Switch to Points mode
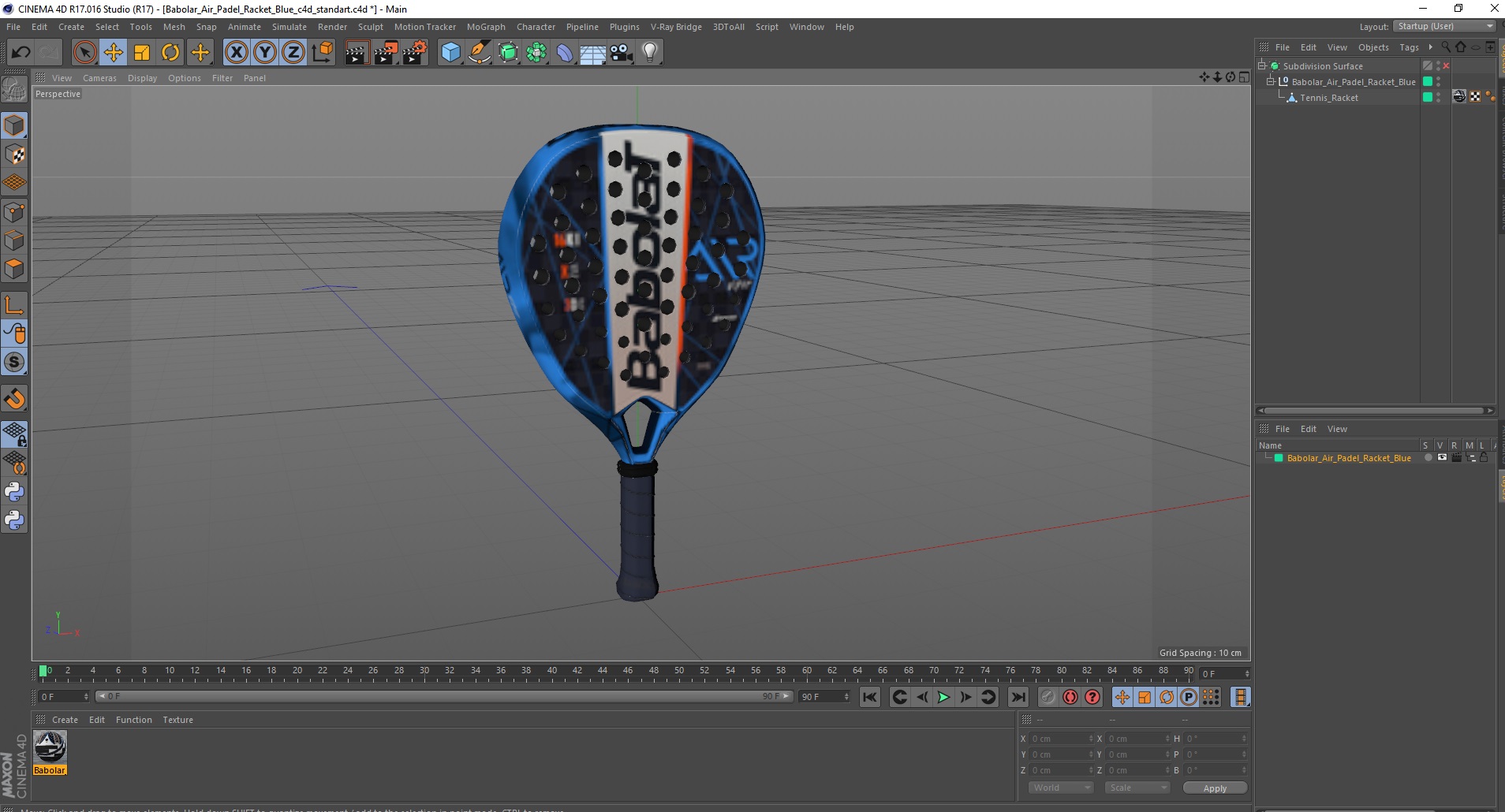Viewport: 1505px width, 812px height. [14, 212]
